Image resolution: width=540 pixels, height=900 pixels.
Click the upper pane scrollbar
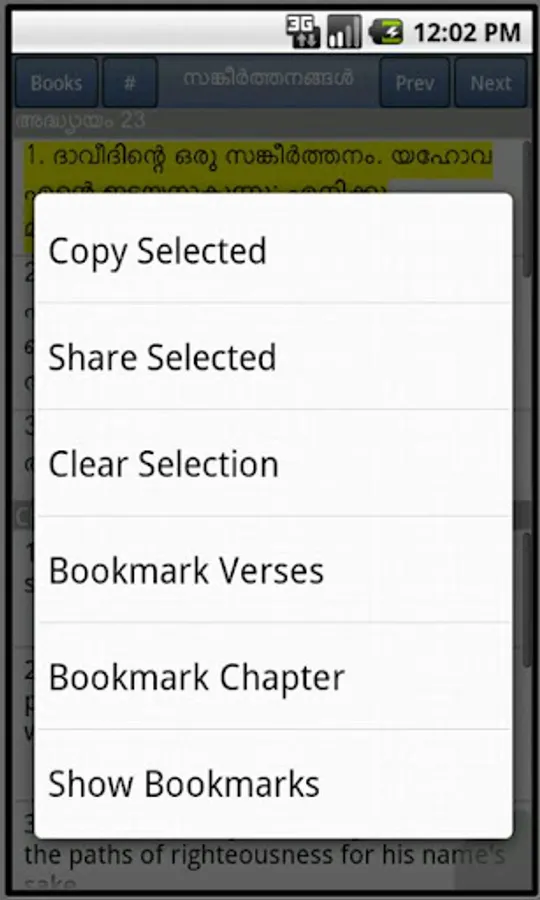528,210
